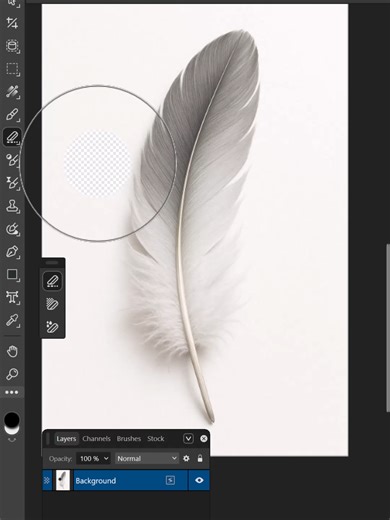Image resolution: width=390 pixels, height=520 pixels.
Task: Select the Hand tool
Action: click(12, 351)
